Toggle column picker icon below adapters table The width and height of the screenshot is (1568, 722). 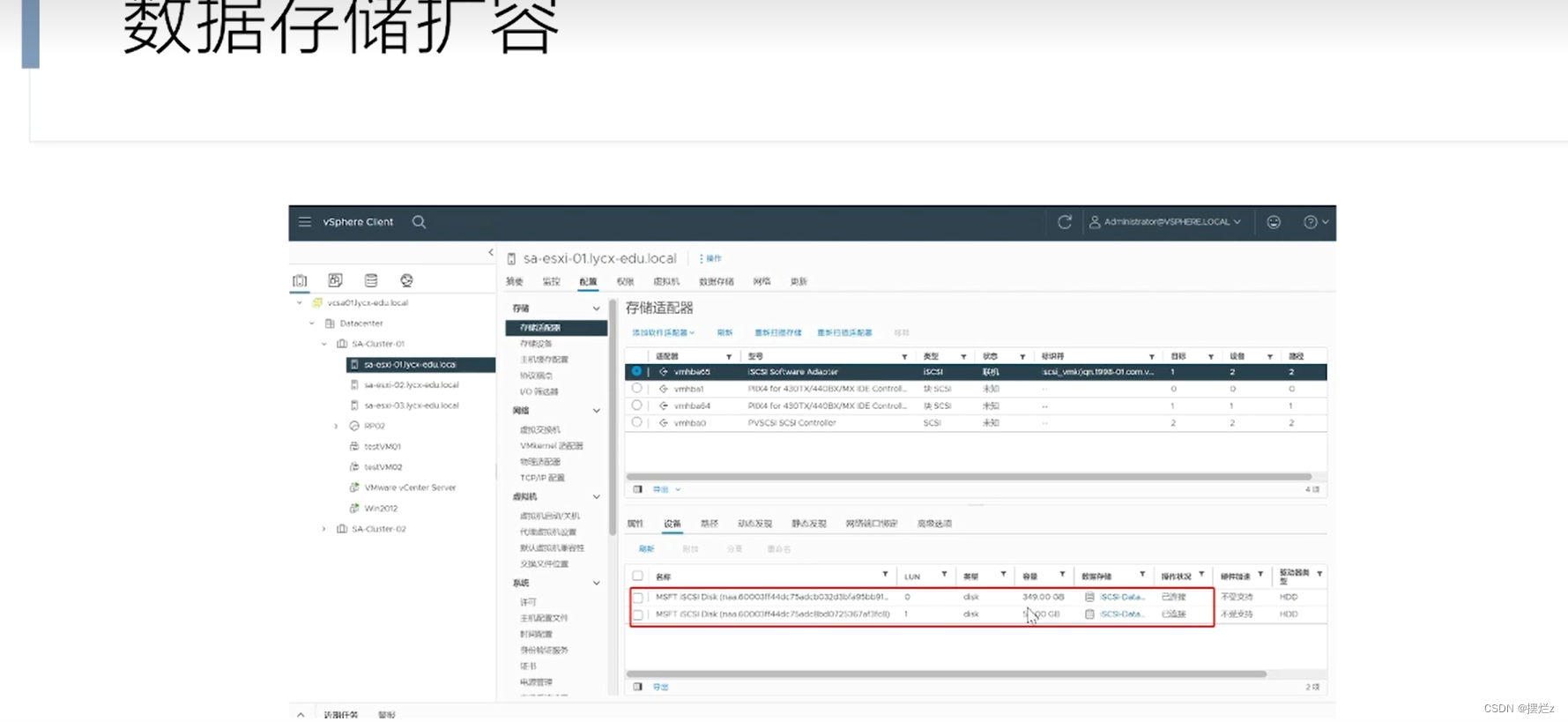[x=637, y=489]
